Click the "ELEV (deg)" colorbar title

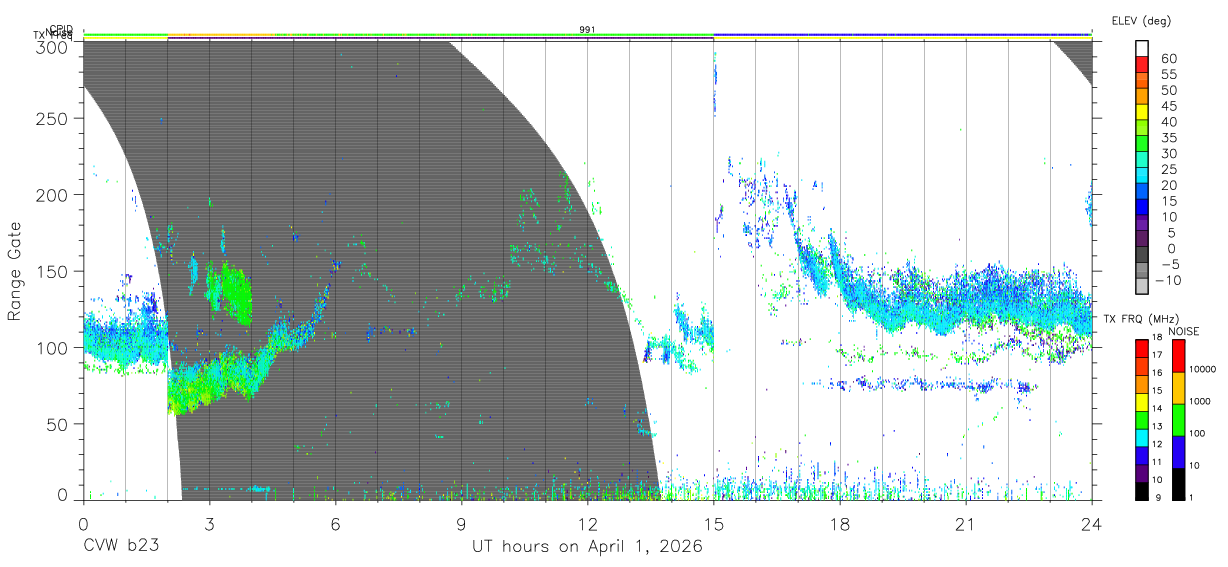pyautogui.click(x=1141, y=20)
